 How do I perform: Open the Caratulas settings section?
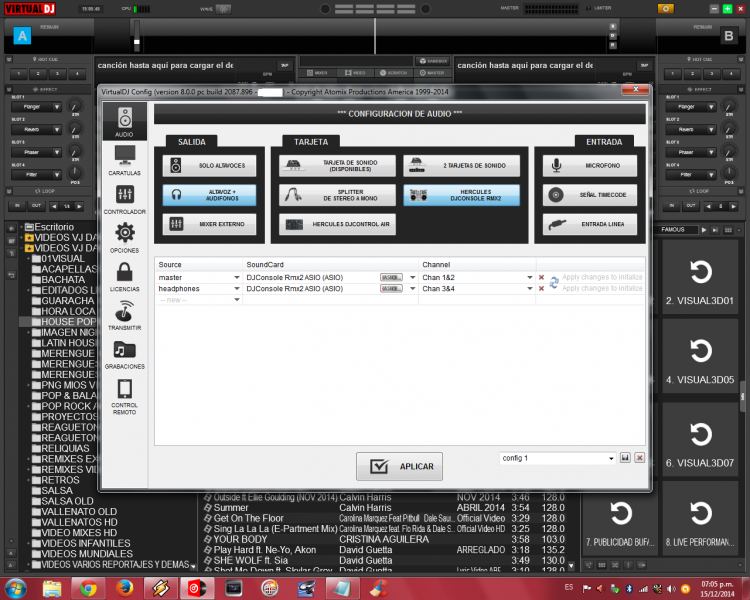click(125, 160)
